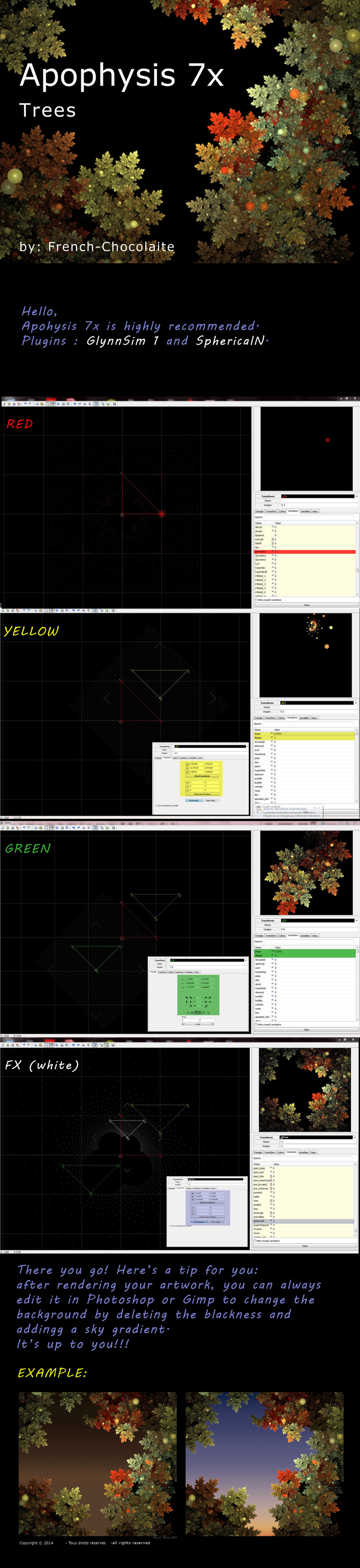Open Xaos tab in RED editor
This screenshot has height=1568, width=360.
point(315,511)
